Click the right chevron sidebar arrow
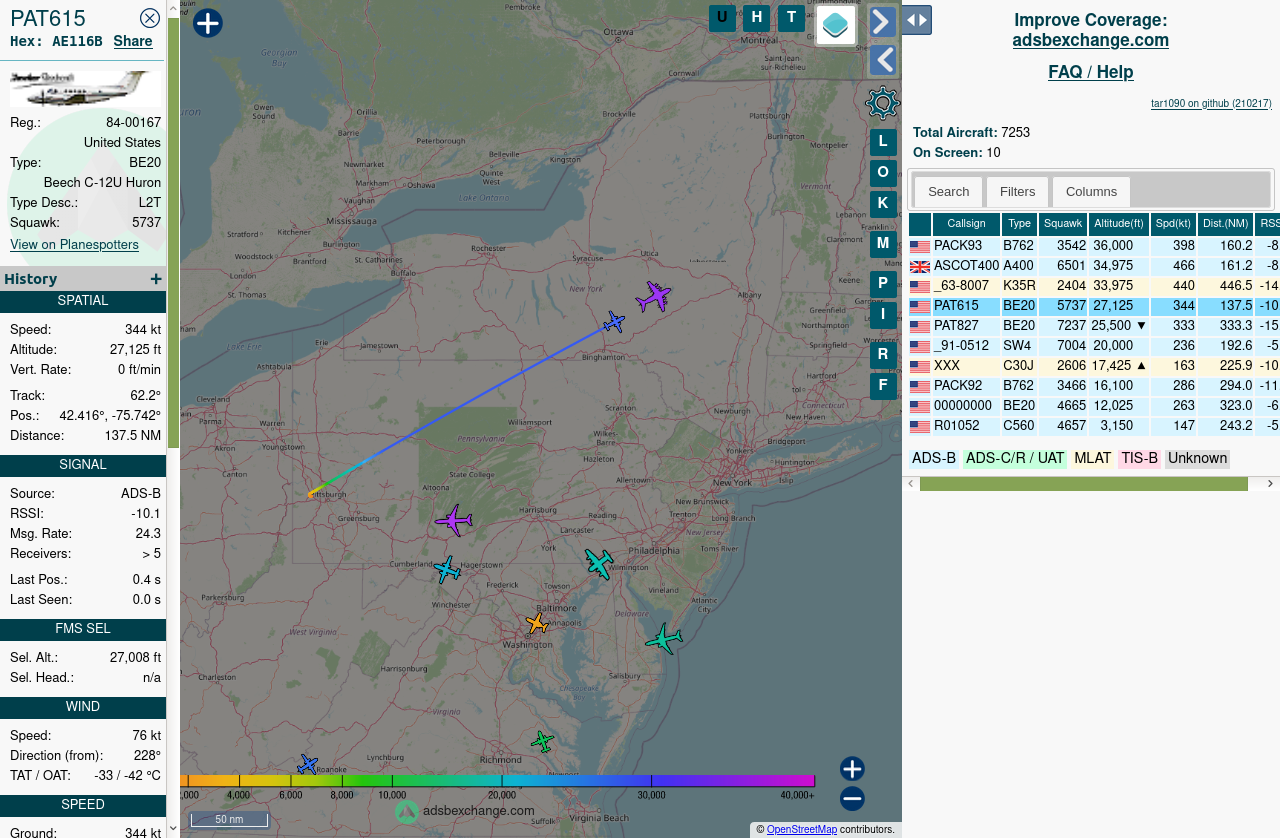 (x=882, y=22)
